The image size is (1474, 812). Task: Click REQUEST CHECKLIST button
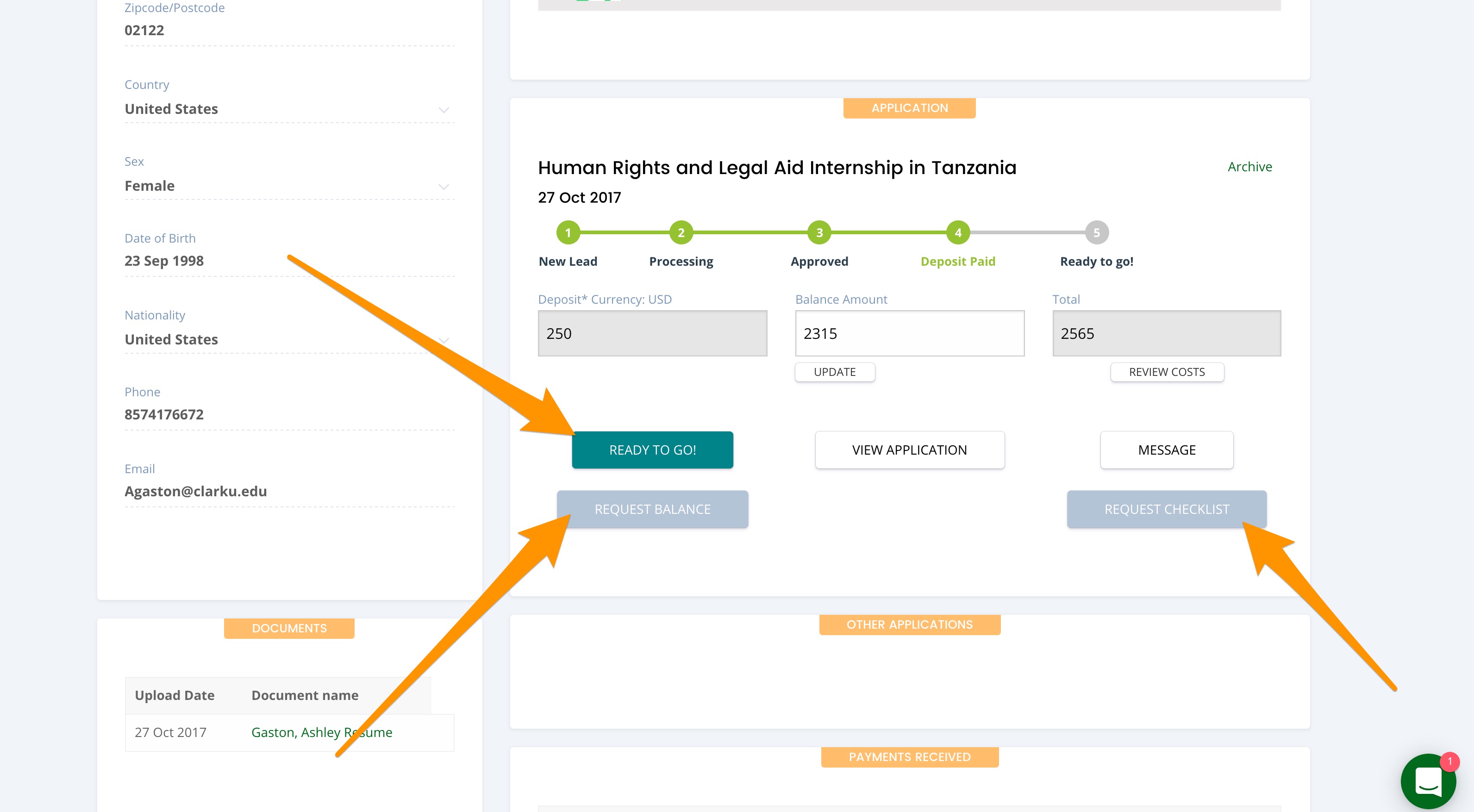(1166, 509)
